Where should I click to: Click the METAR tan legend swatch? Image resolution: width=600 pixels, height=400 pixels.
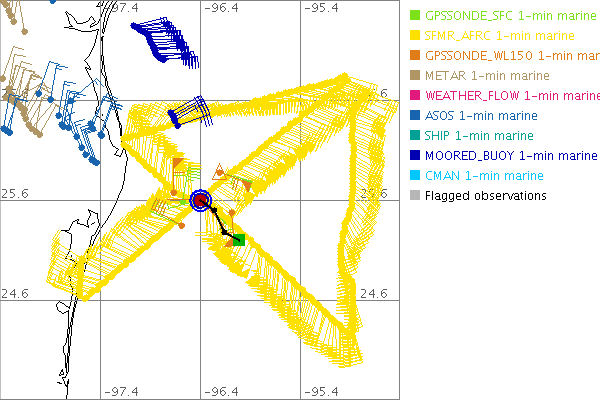tap(413, 76)
